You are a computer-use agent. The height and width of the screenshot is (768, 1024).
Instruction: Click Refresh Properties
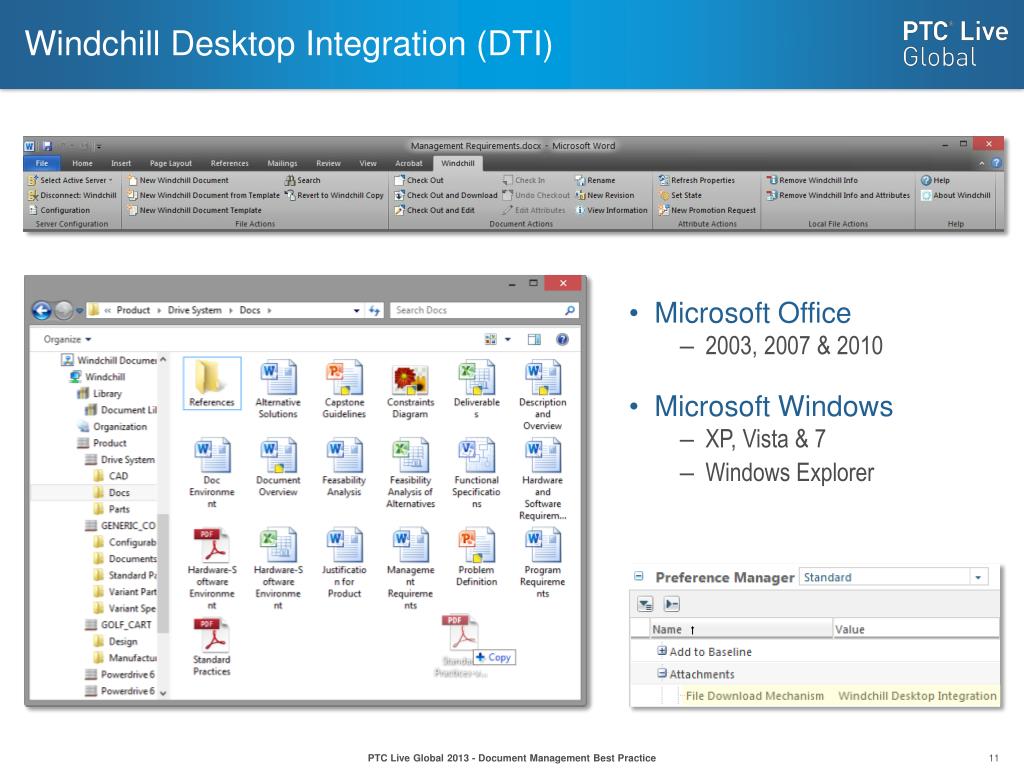[697, 180]
